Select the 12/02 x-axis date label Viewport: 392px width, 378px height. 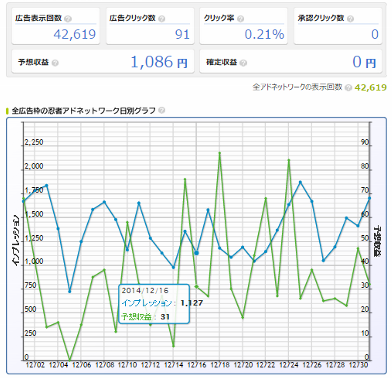pos(35,365)
